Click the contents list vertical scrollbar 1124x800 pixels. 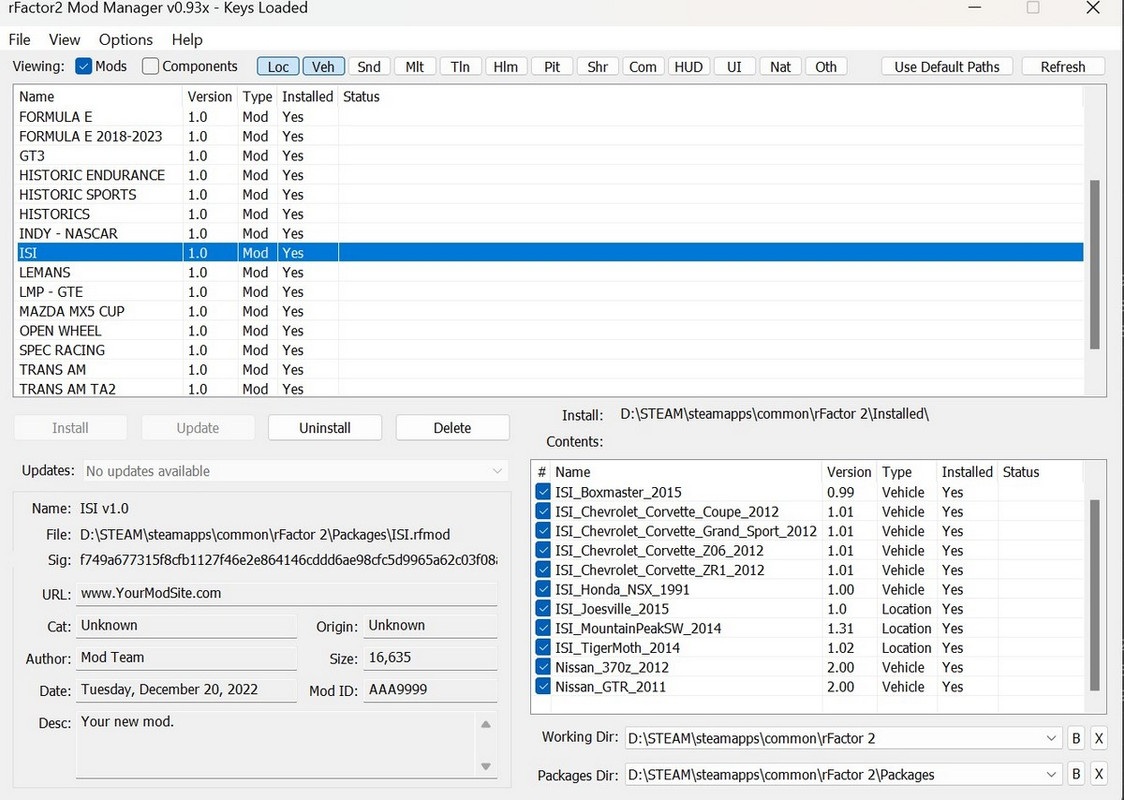(x=1095, y=595)
